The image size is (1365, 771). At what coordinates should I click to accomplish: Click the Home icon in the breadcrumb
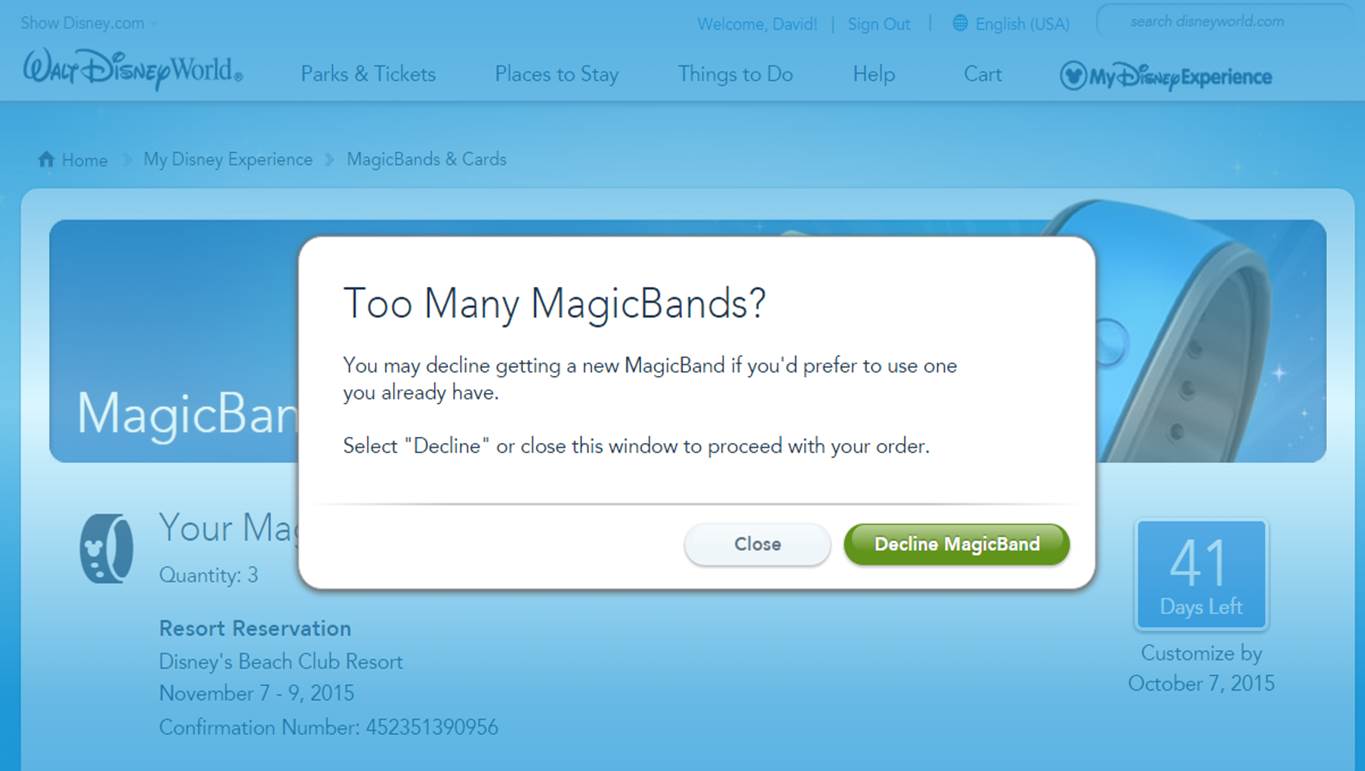coord(46,160)
